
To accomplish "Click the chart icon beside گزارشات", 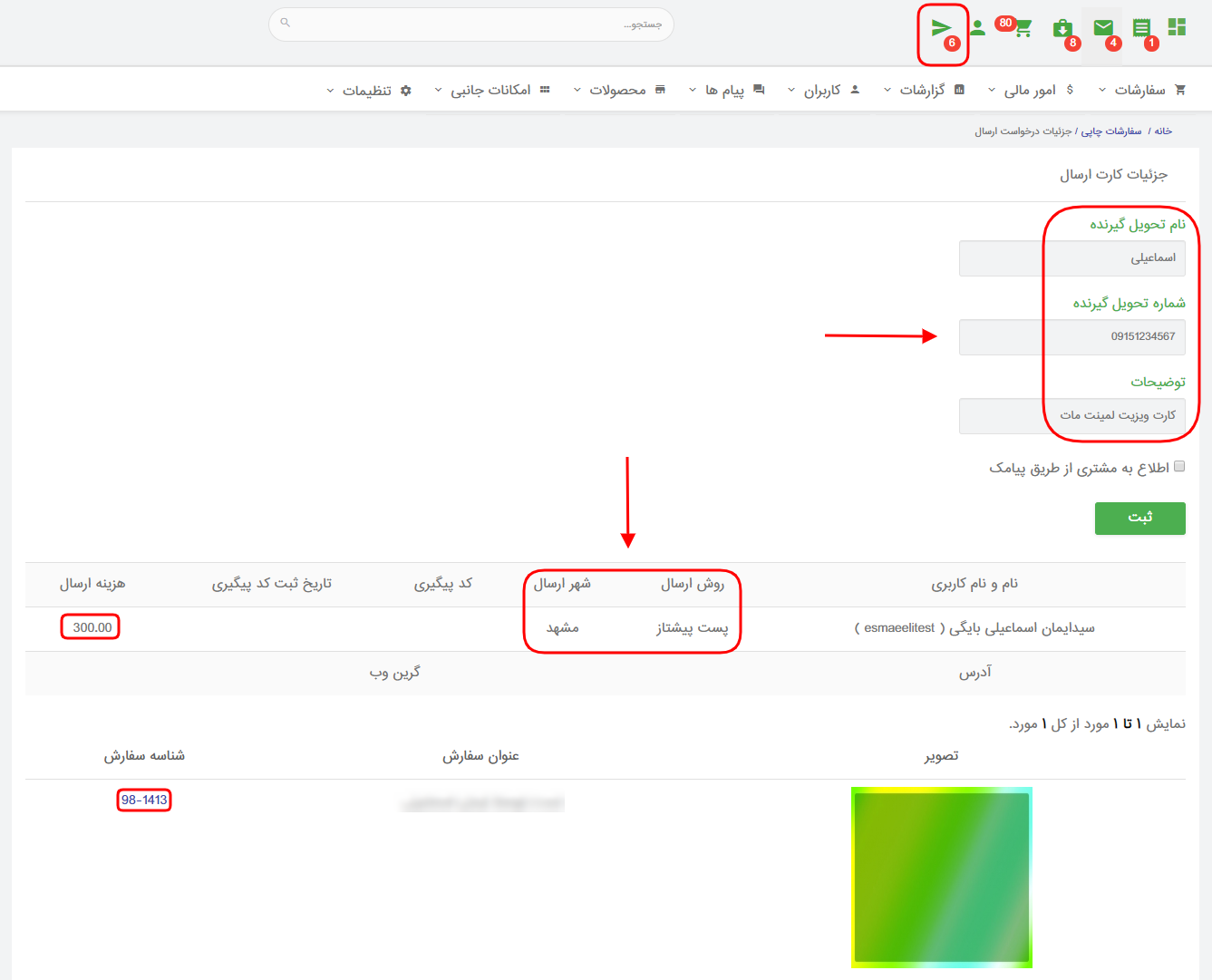I will 959,90.
